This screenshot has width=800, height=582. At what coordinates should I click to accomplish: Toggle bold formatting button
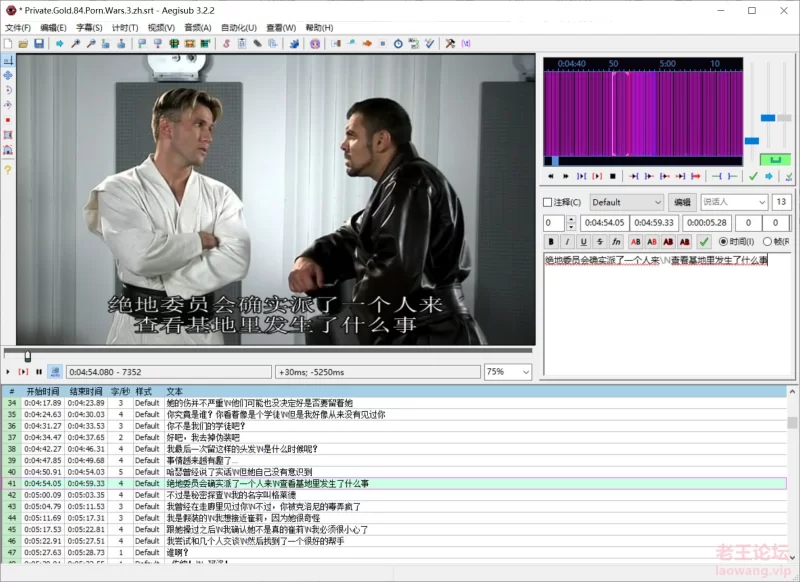coord(551,241)
